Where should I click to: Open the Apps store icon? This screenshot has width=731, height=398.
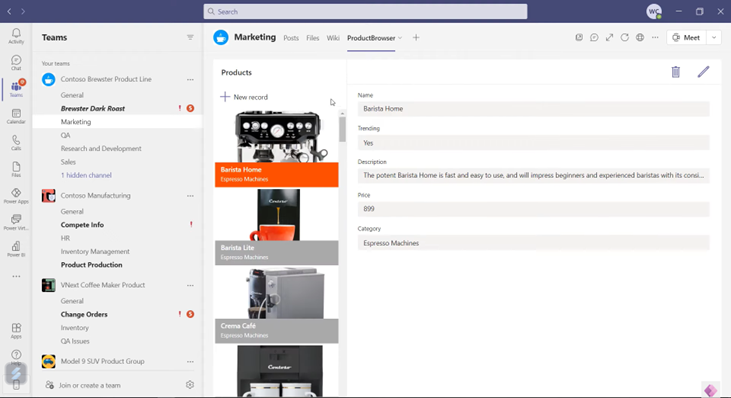tap(16, 331)
